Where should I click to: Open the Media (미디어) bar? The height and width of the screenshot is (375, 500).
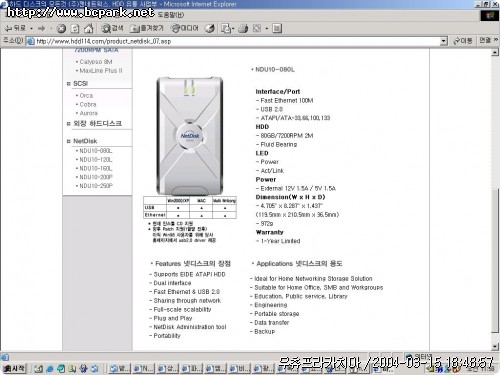(x=185, y=28)
